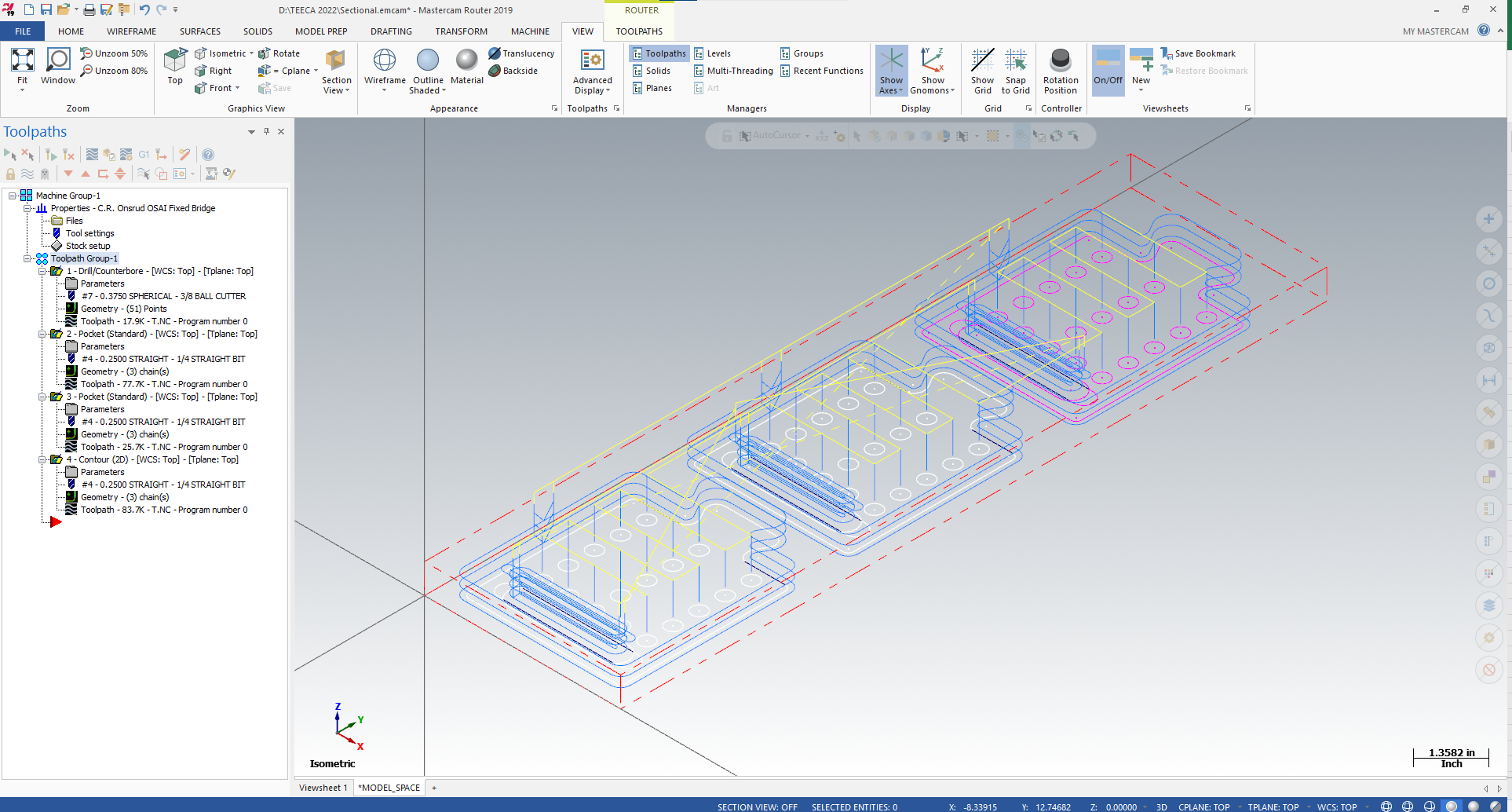The width and height of the screenshot is (1512, 812).
Task: Click MY MASTERCAM link
Action: [1435, 31]
